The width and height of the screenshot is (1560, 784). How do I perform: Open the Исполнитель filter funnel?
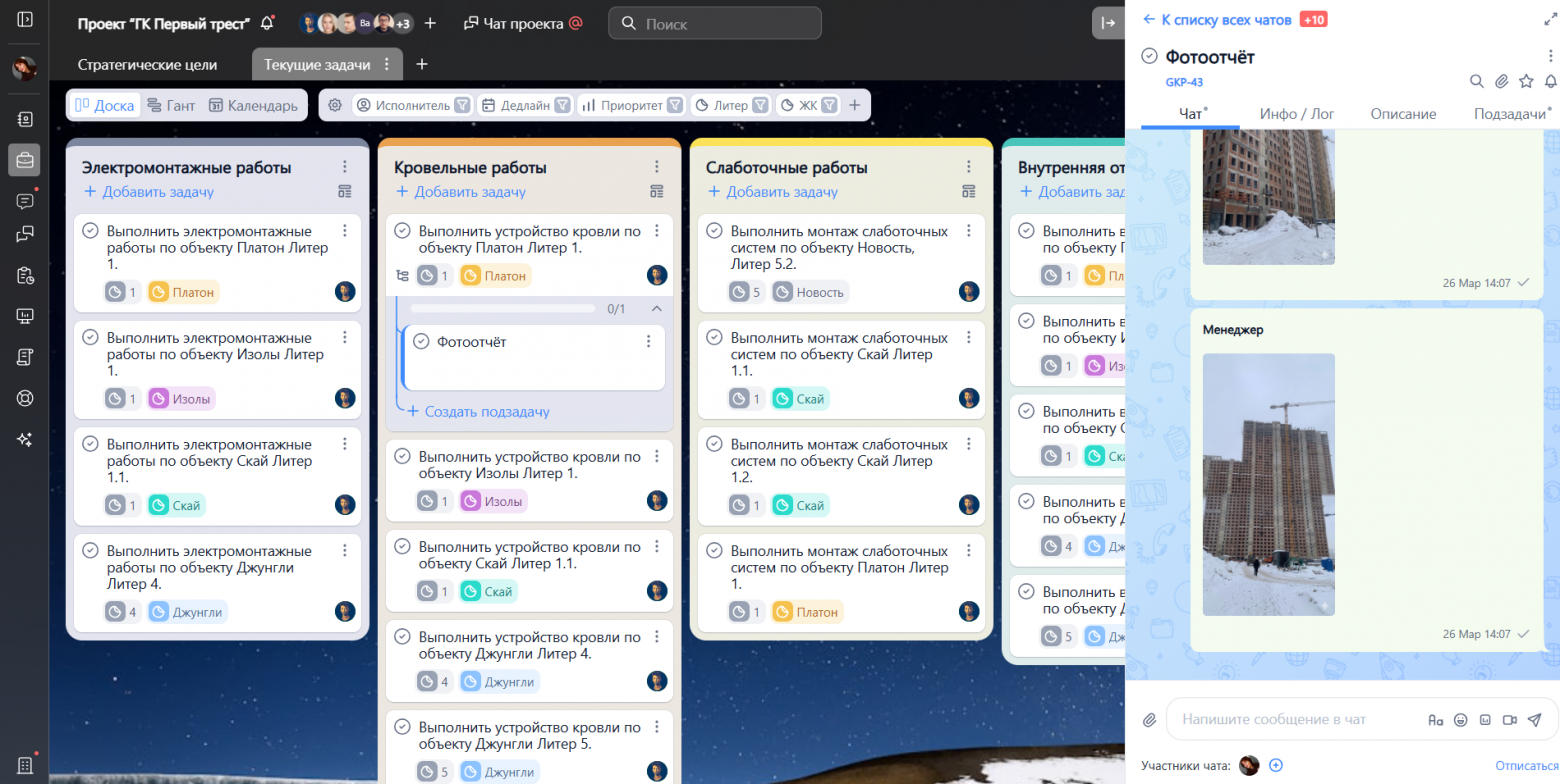[462, 105]
